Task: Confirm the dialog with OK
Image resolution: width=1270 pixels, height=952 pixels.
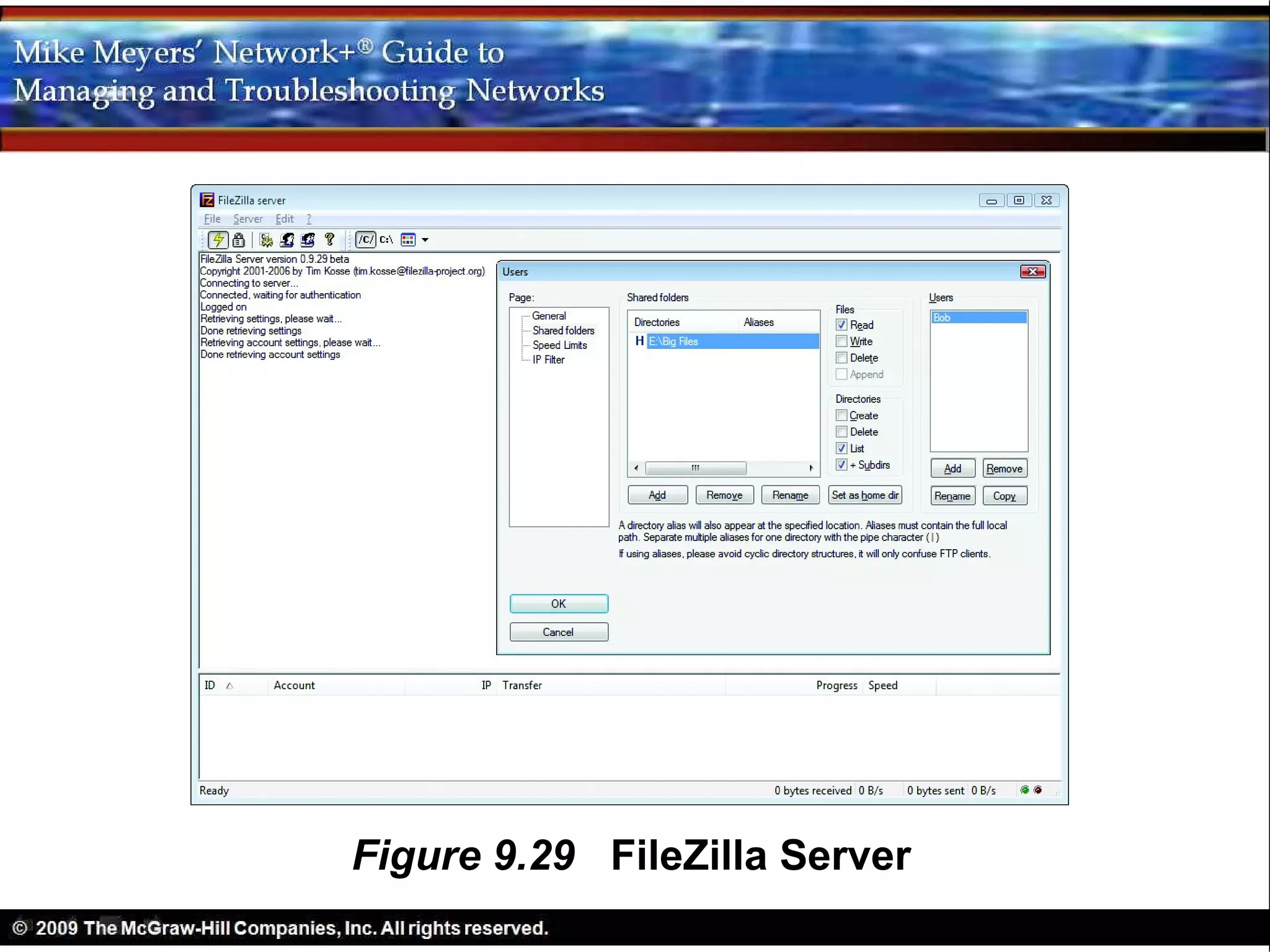Action: [x=559, y=604]
